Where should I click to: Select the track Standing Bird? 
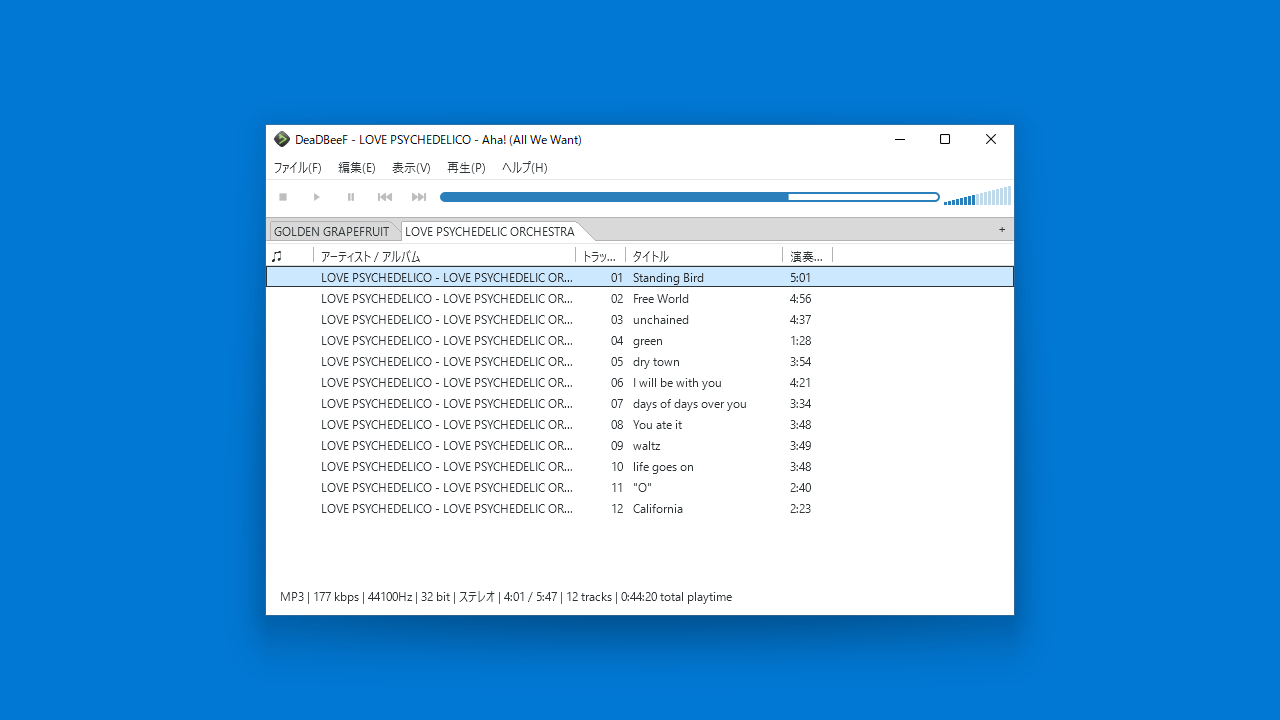pyautogui.click(x=640, y=277)
